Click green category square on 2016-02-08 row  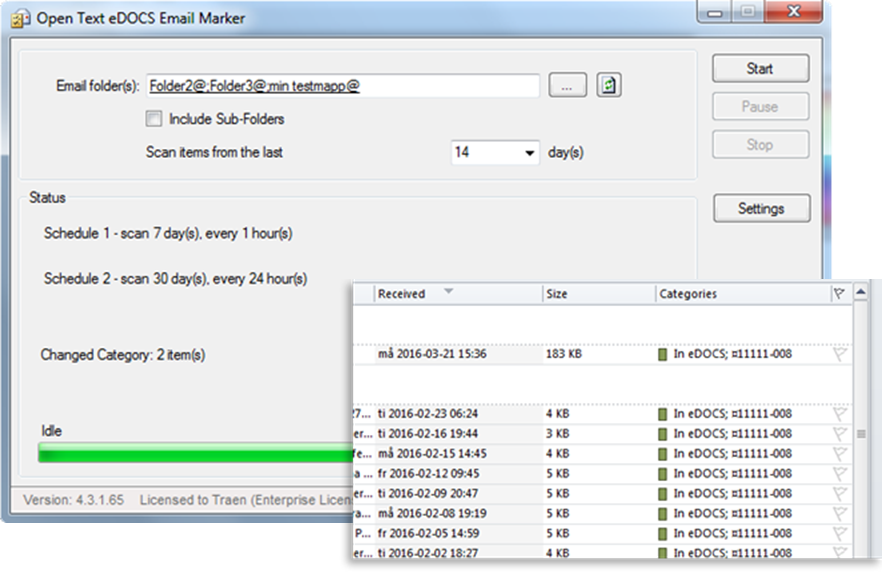click(663, 514)
